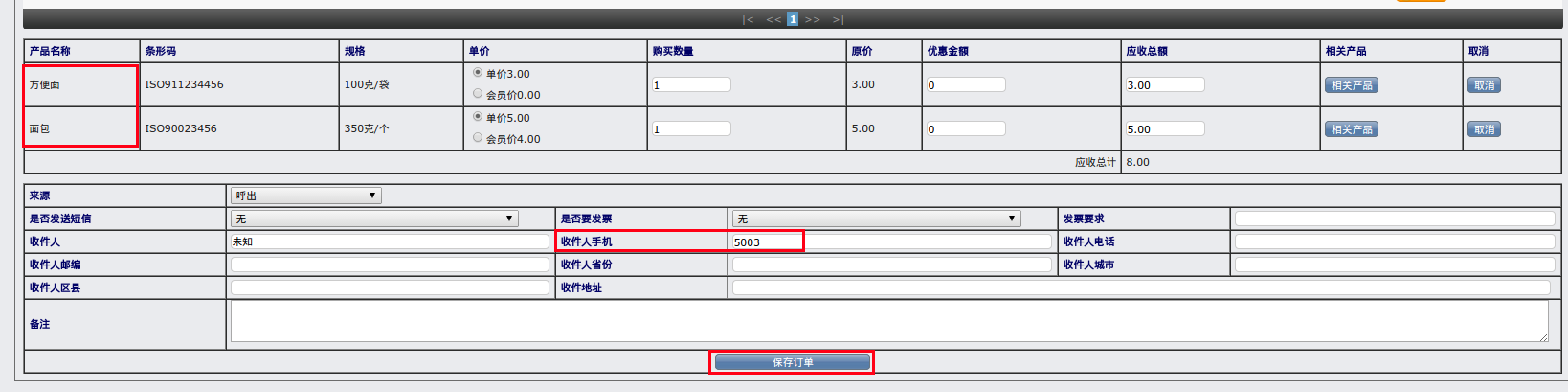
Task: Click the 购买数量 field for 方便面
Action: pyautogui.click(x=691, y=85)
